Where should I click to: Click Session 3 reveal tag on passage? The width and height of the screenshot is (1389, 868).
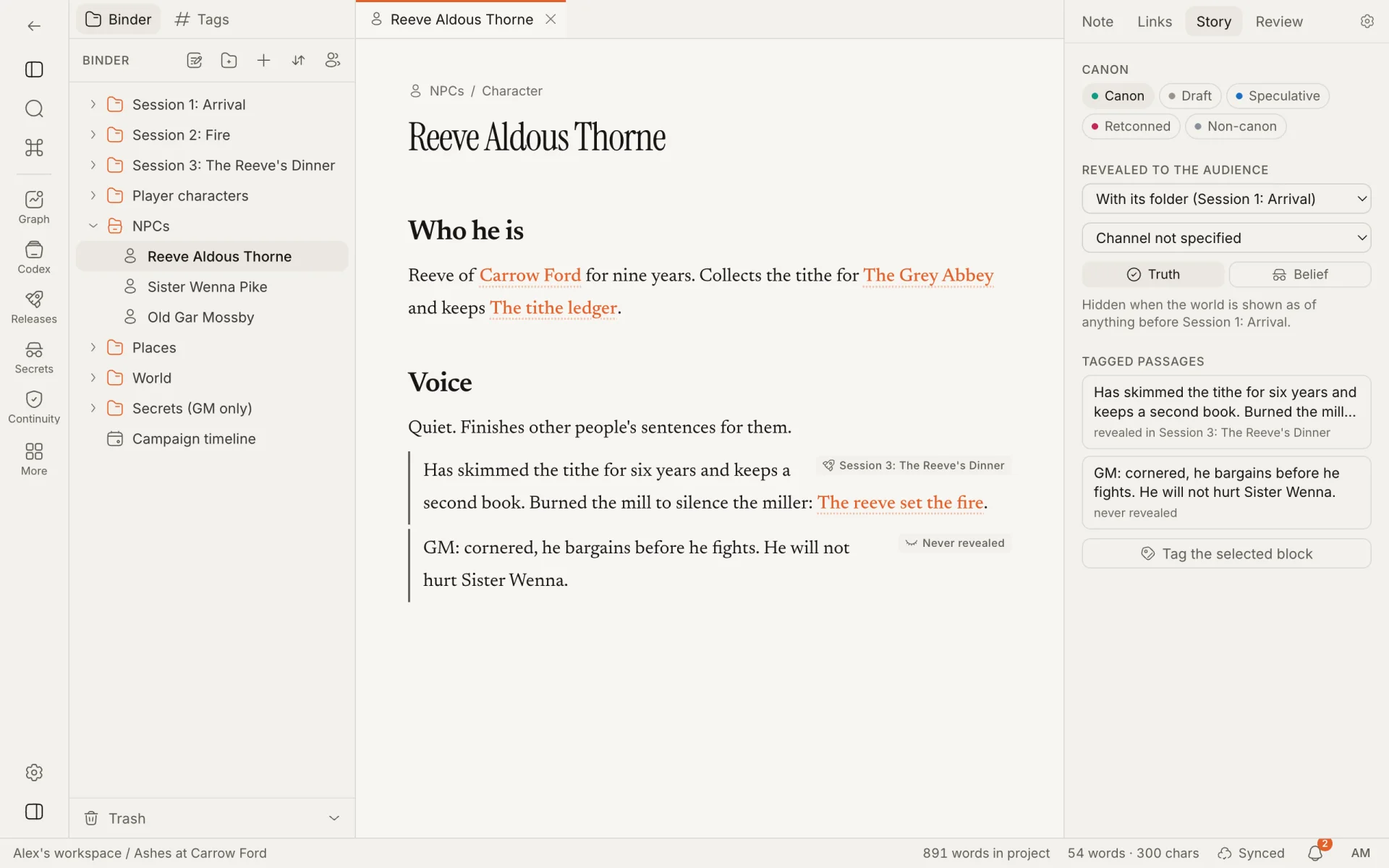pos(913,466)
